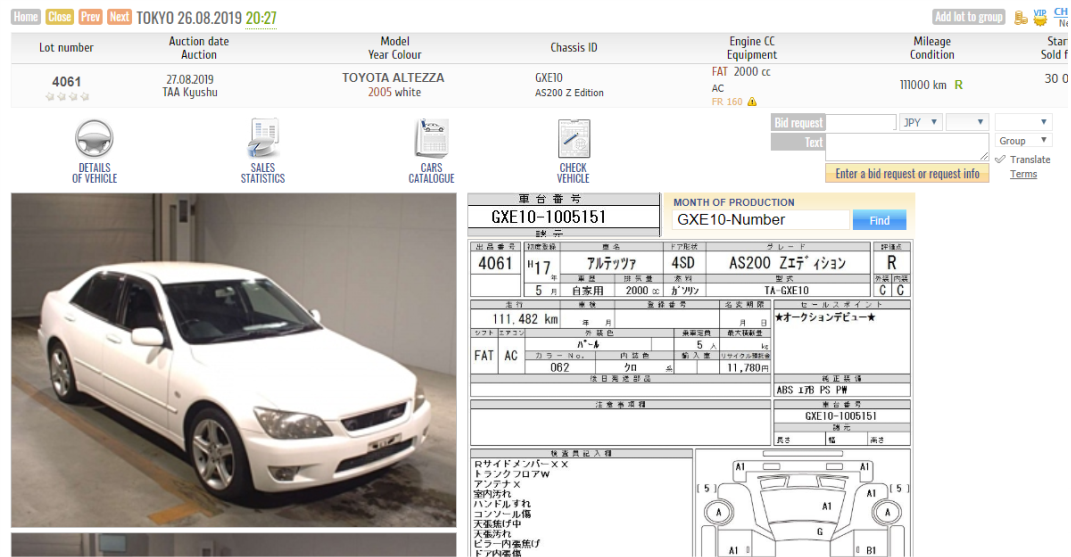
Task: Open the empty dropdown right of JPY
Action: [968, 122]
